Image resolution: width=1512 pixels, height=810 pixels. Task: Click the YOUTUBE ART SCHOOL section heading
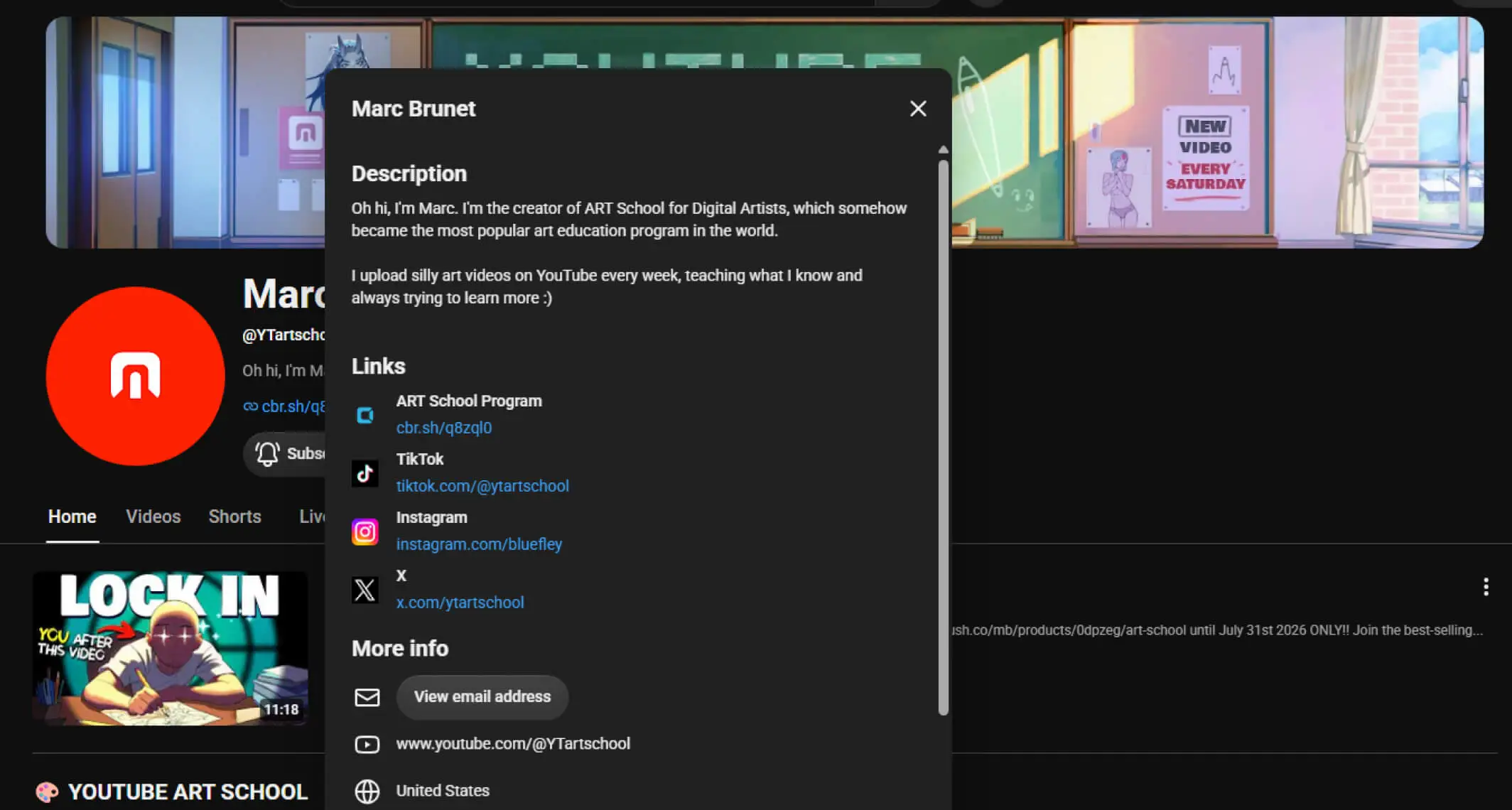188,792
